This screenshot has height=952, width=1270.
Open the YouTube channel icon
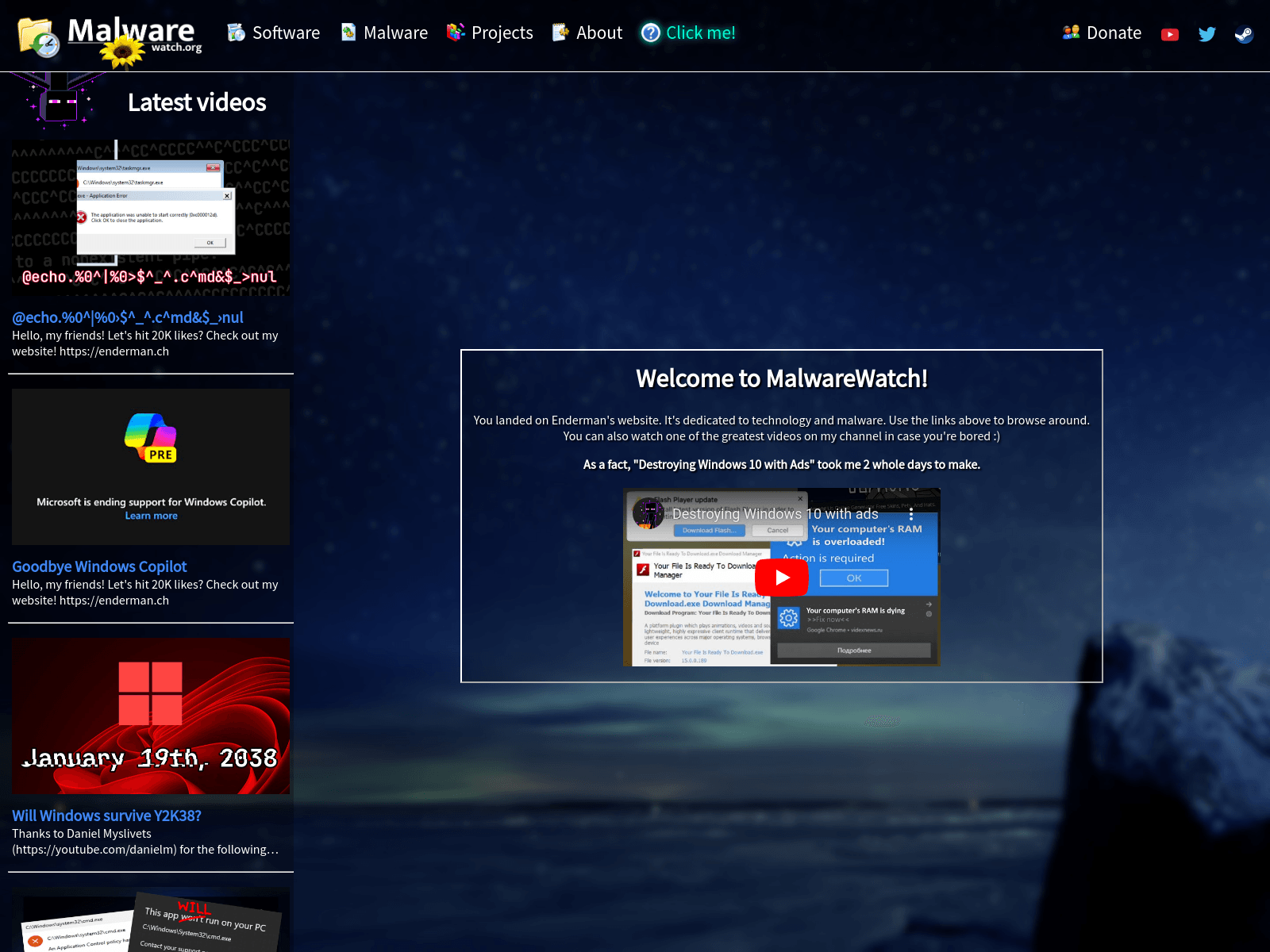click(x=1170, y=34)
